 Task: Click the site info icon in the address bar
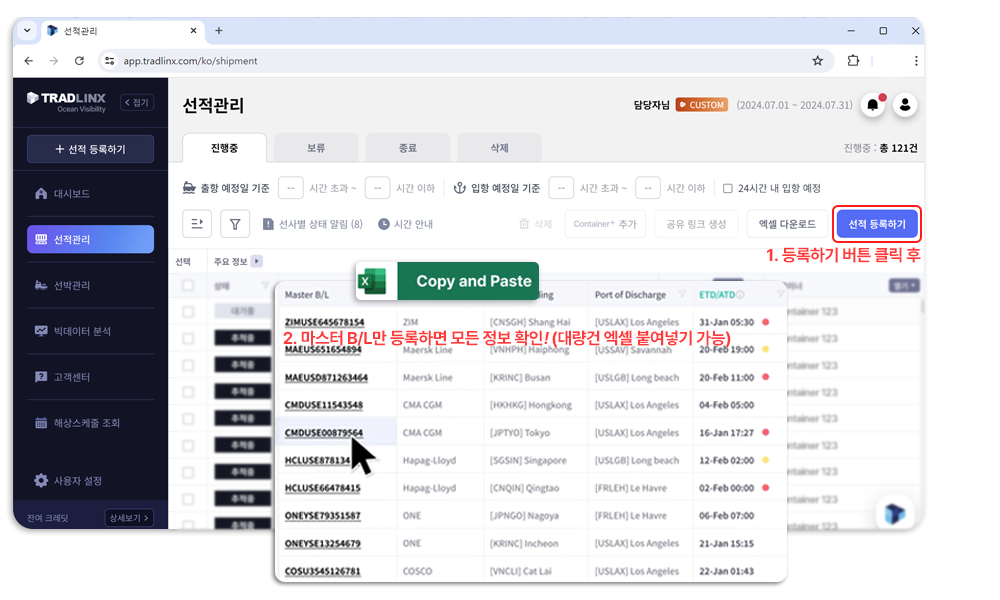[x=110, y=61]
